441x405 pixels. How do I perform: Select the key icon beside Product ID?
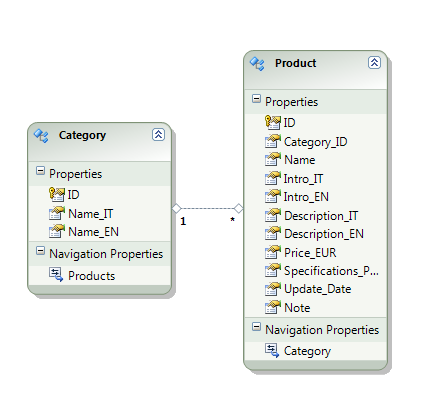(x=273, y=122)
